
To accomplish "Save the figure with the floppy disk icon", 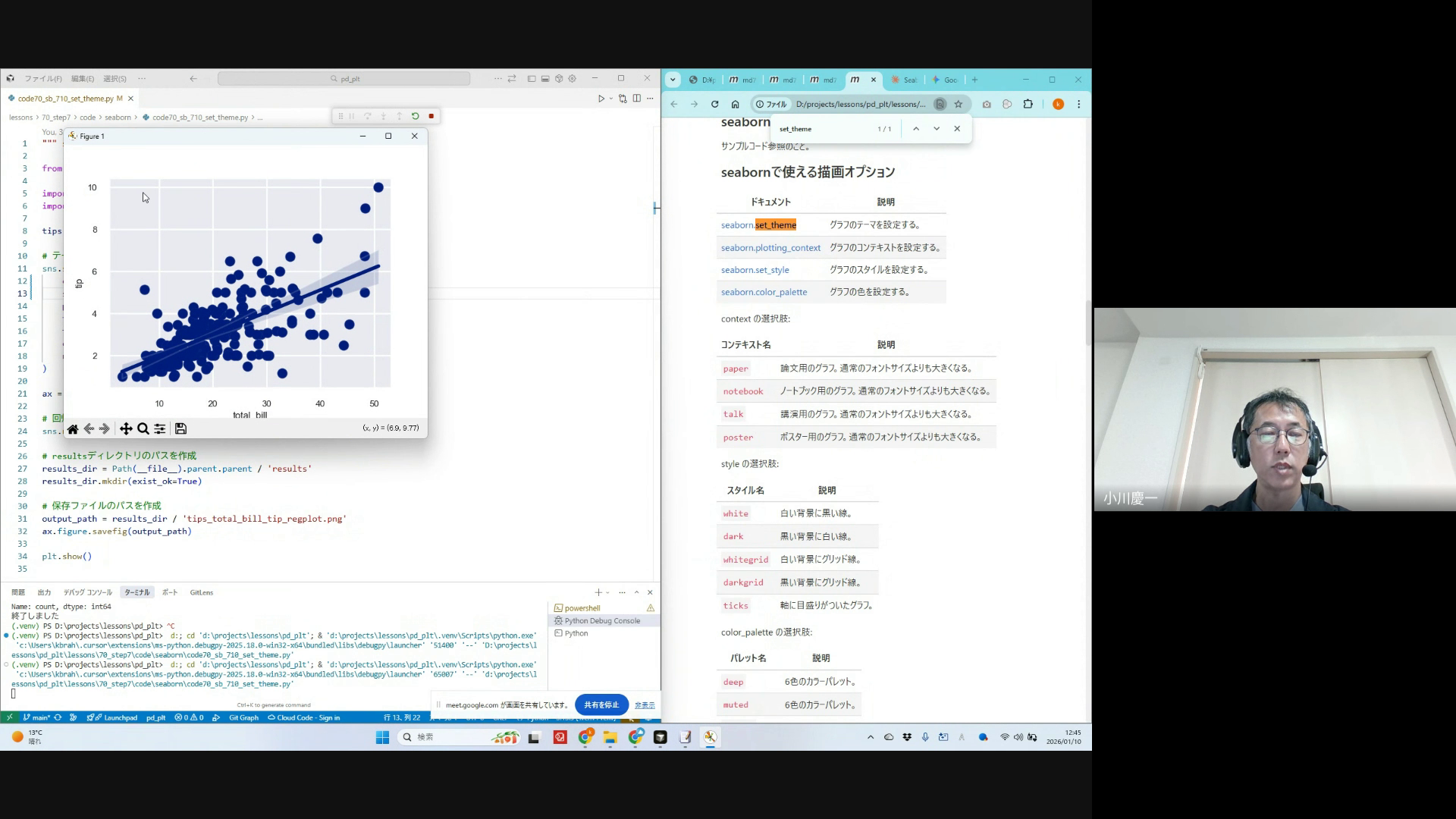I will (x=180, y=429).
